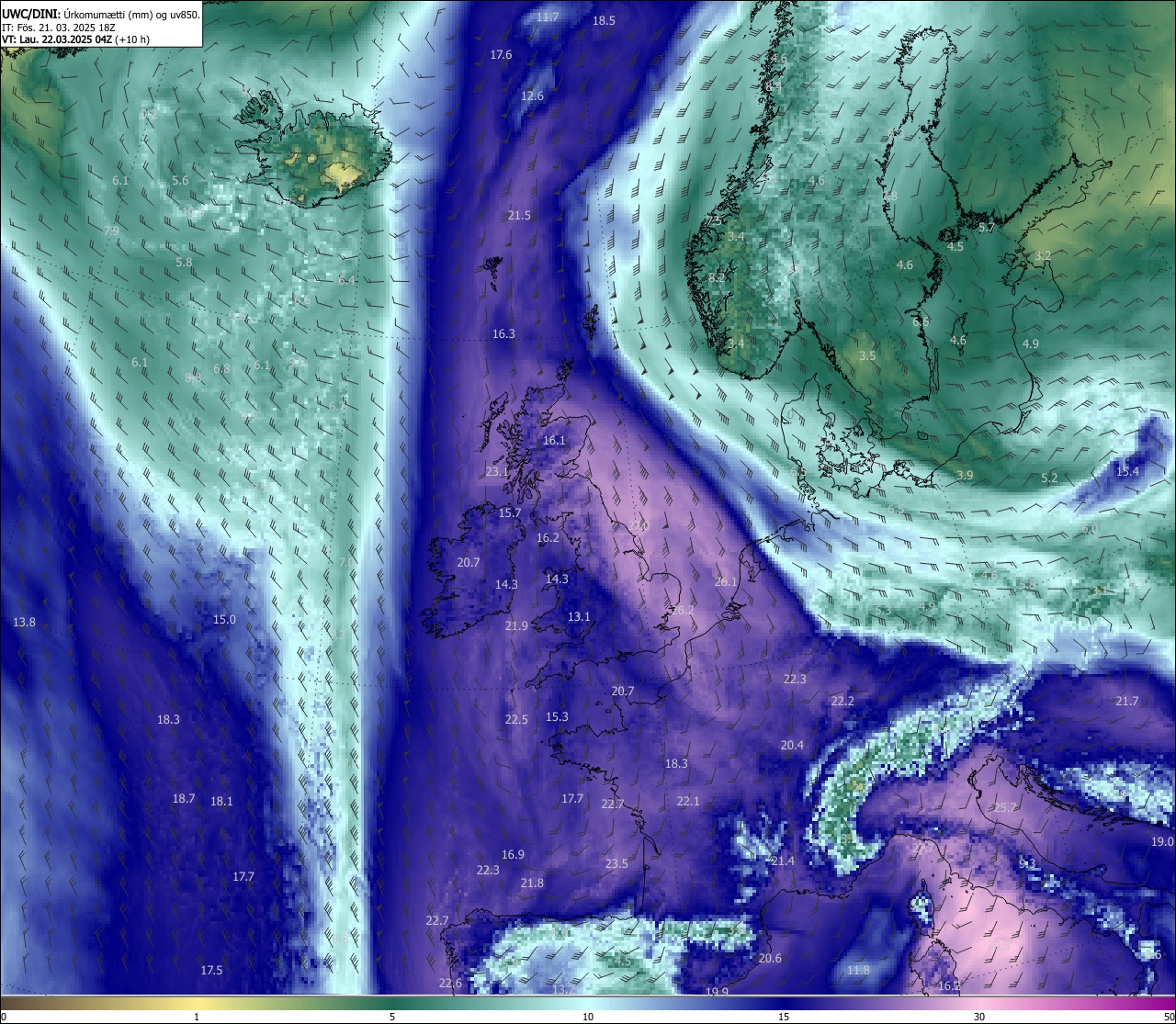
Task: Click the map value 17.6
Action: [501, 55]
